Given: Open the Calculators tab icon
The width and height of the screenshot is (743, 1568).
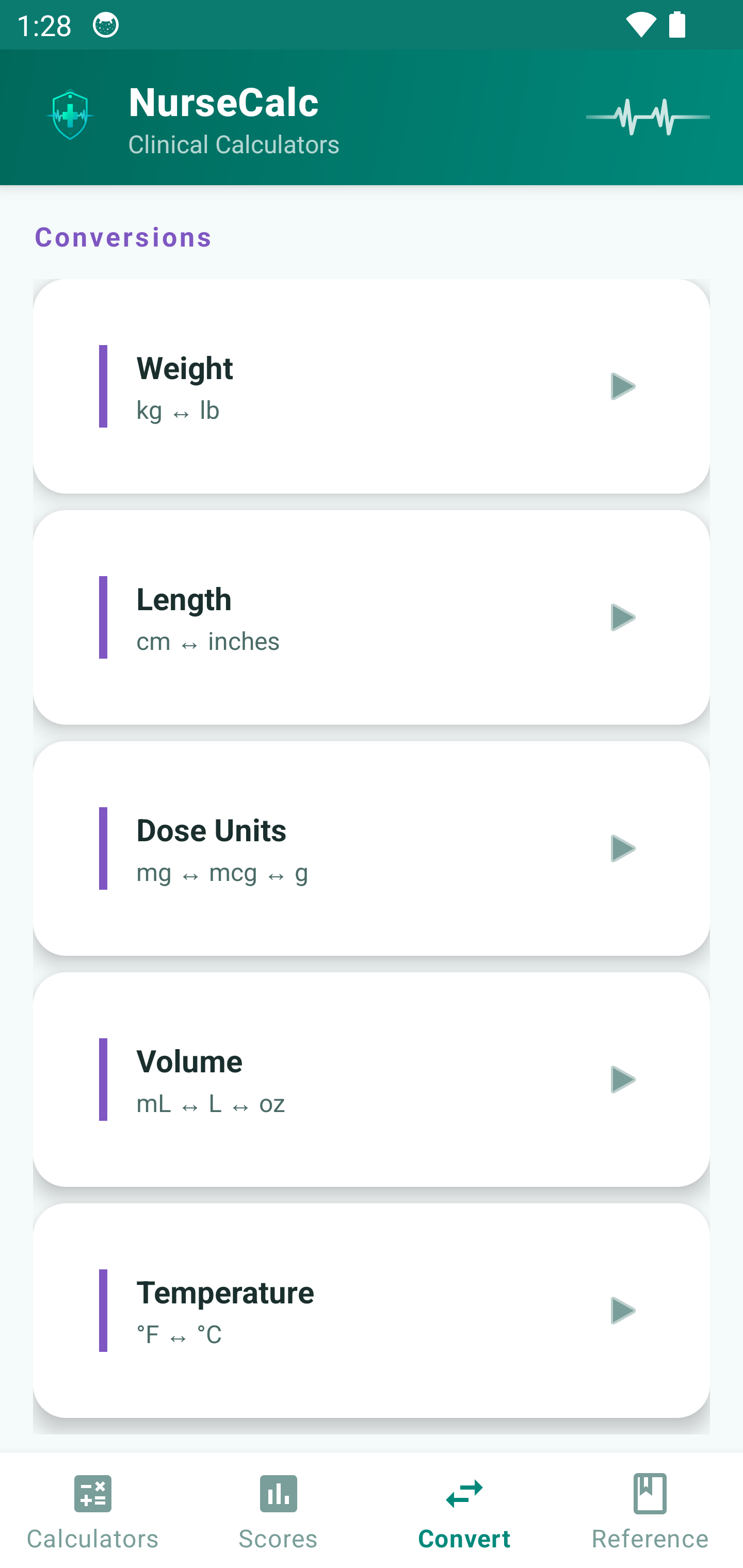Looking at the screenshot, I should [92, 1493].
